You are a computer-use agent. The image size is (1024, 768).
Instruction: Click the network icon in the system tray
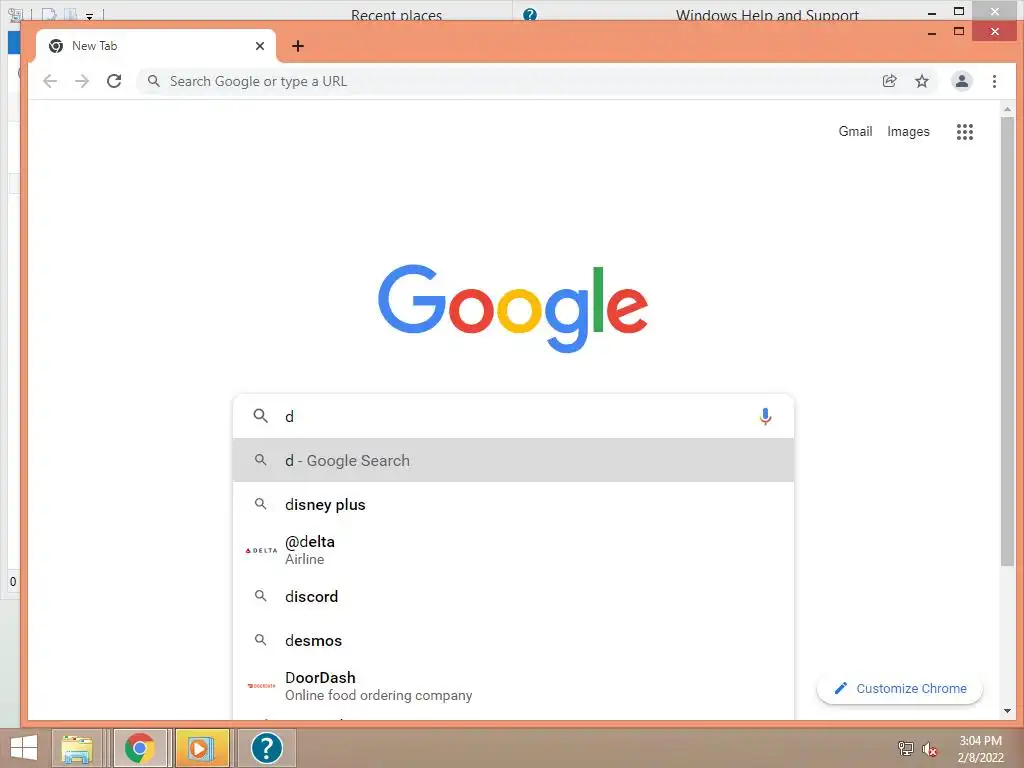(x=905, y=748)
